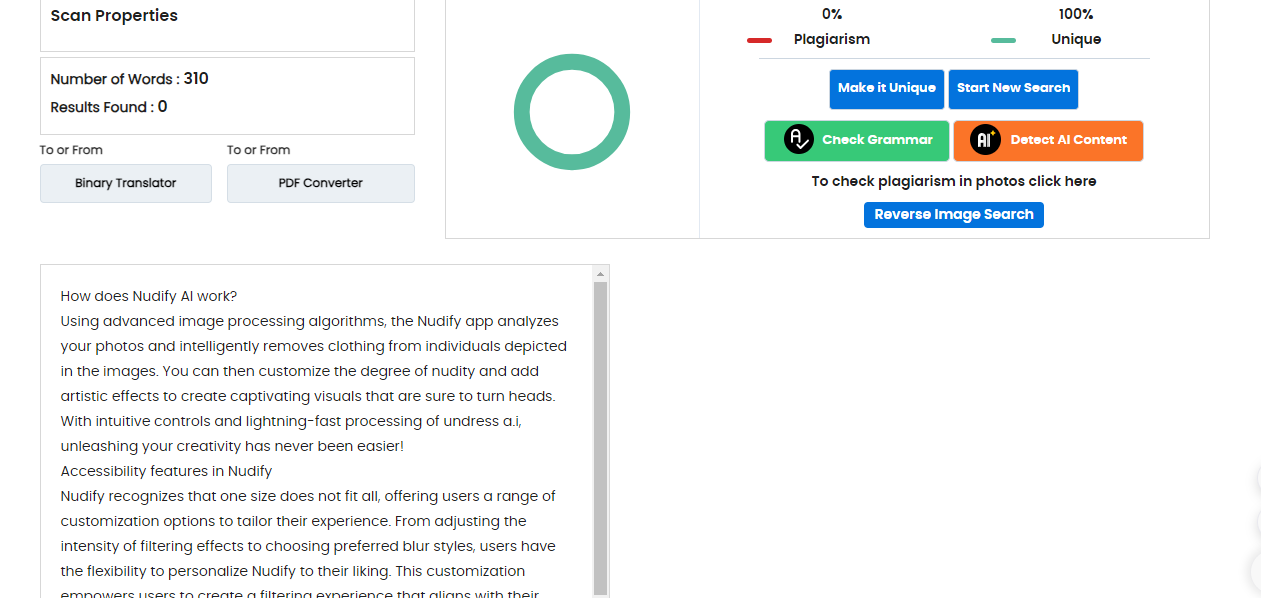Click line starting 'Nudify recognizes that one size'
The height and width of the screenshot is (598, 1261).
pos(308,496)
